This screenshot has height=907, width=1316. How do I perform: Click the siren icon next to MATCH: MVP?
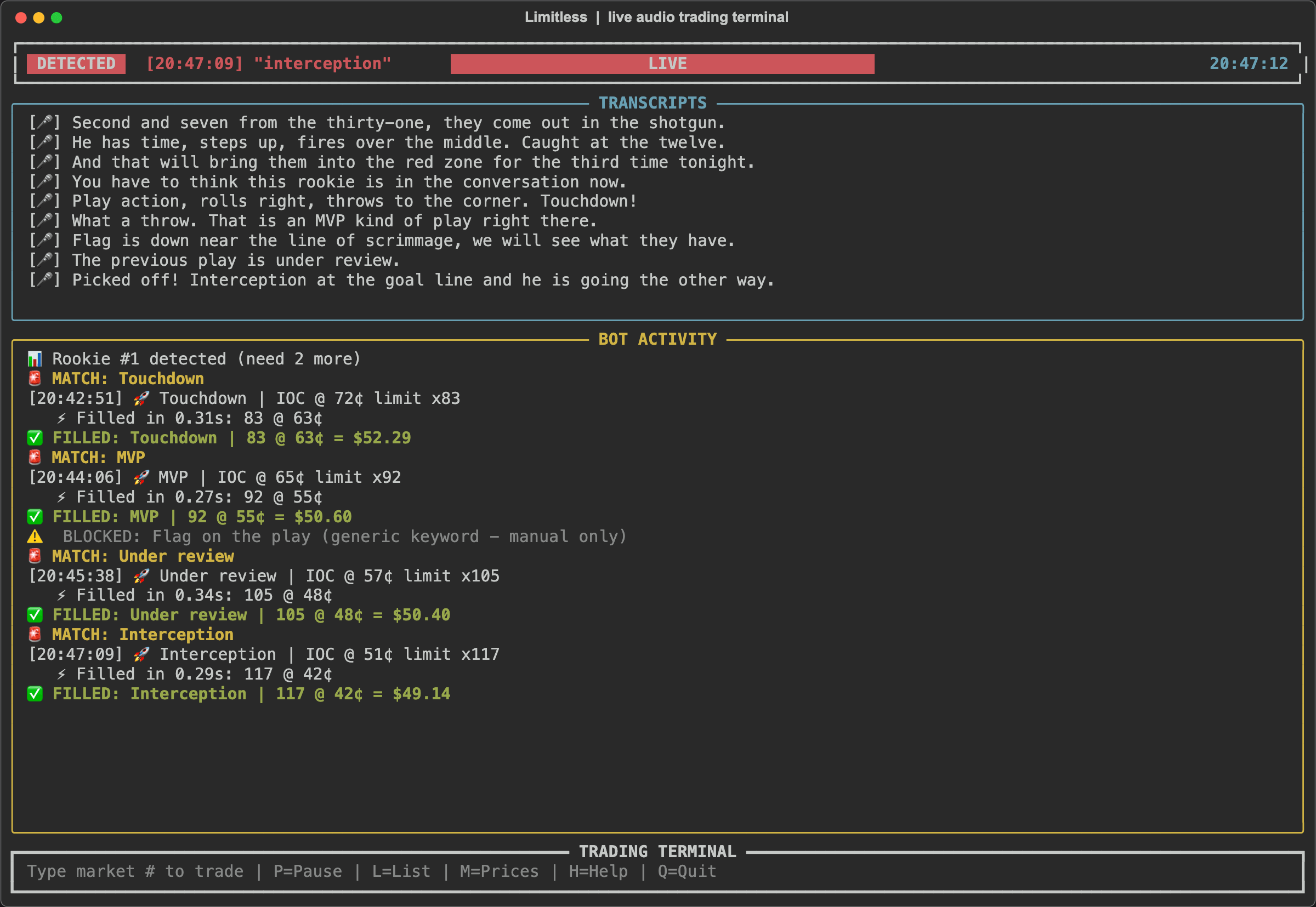(x=35, y=458)
